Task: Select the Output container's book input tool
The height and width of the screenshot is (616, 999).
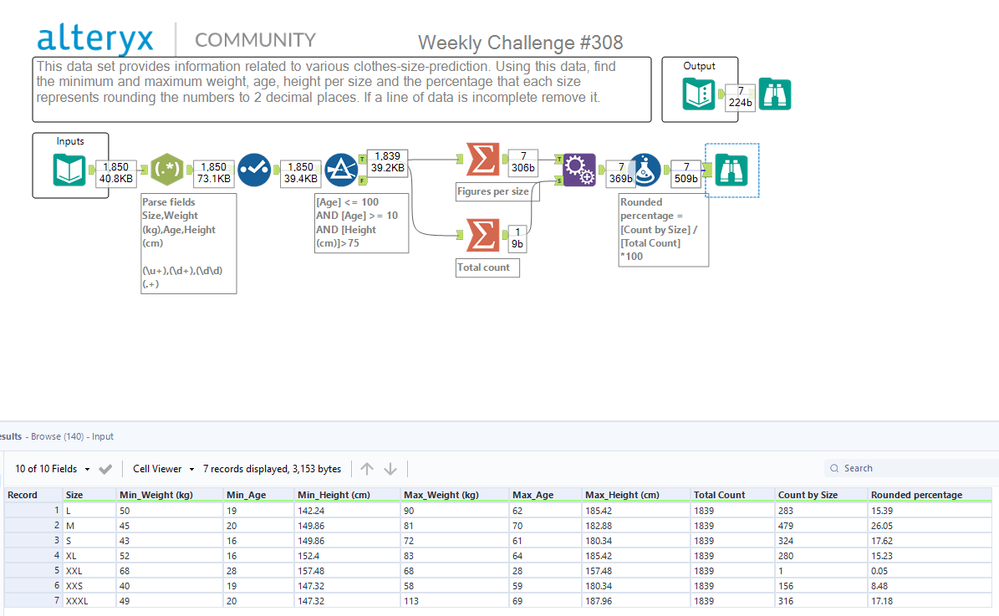Action: click(x=699, y=94)
